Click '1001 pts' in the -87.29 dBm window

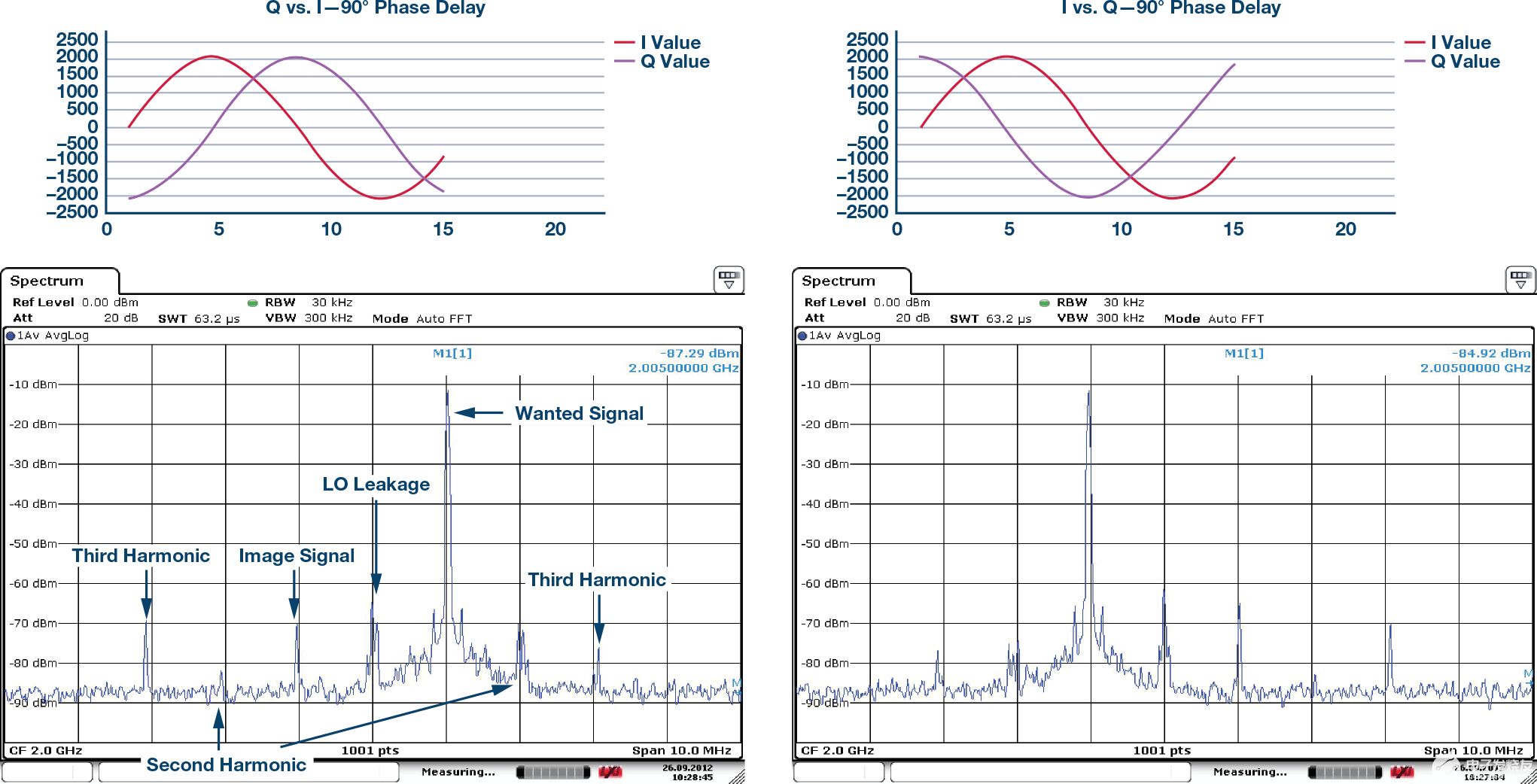coord(370,750)
